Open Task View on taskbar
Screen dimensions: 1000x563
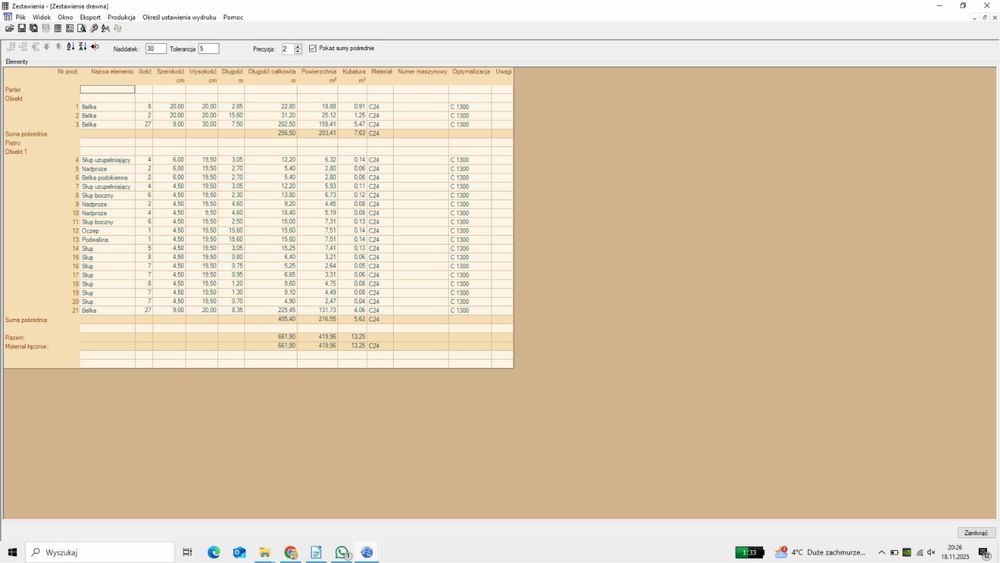pos(188,552)
